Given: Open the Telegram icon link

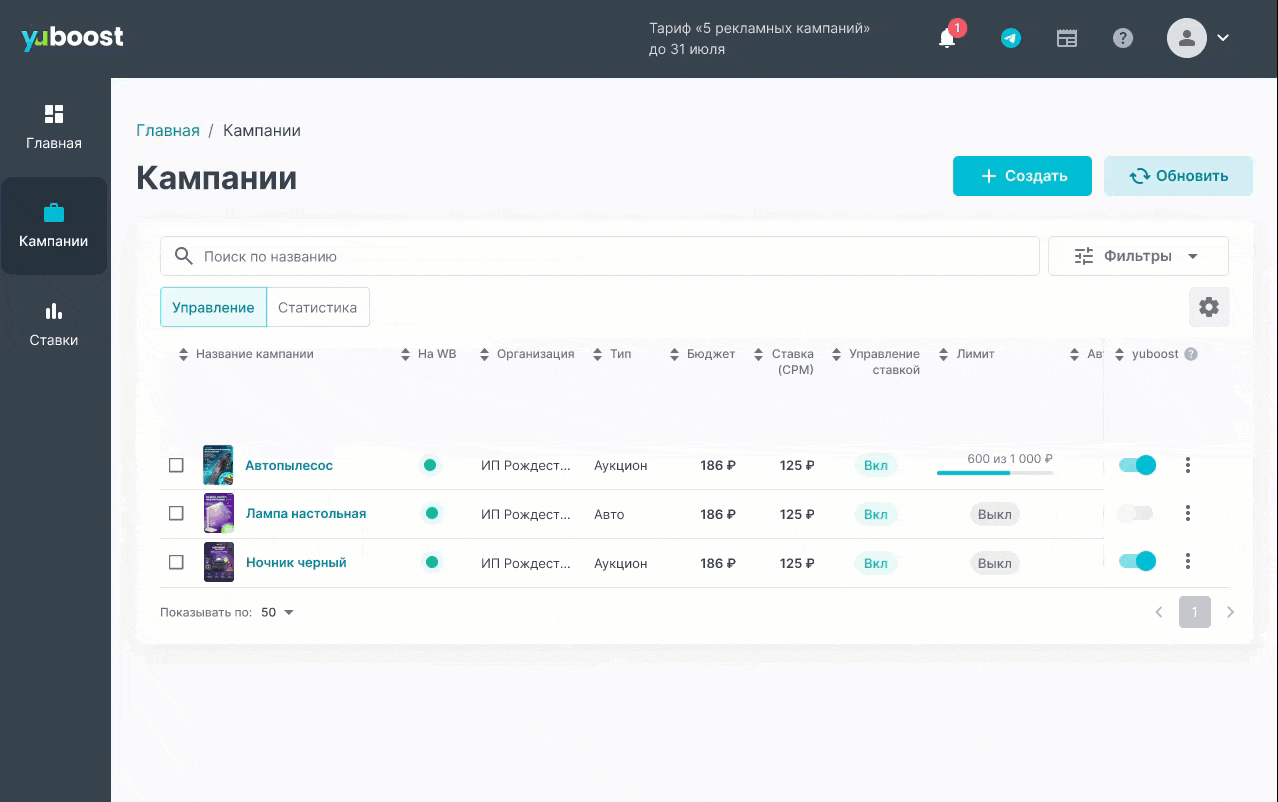Looking at the screenshot, I should [x=1011, y=38].
